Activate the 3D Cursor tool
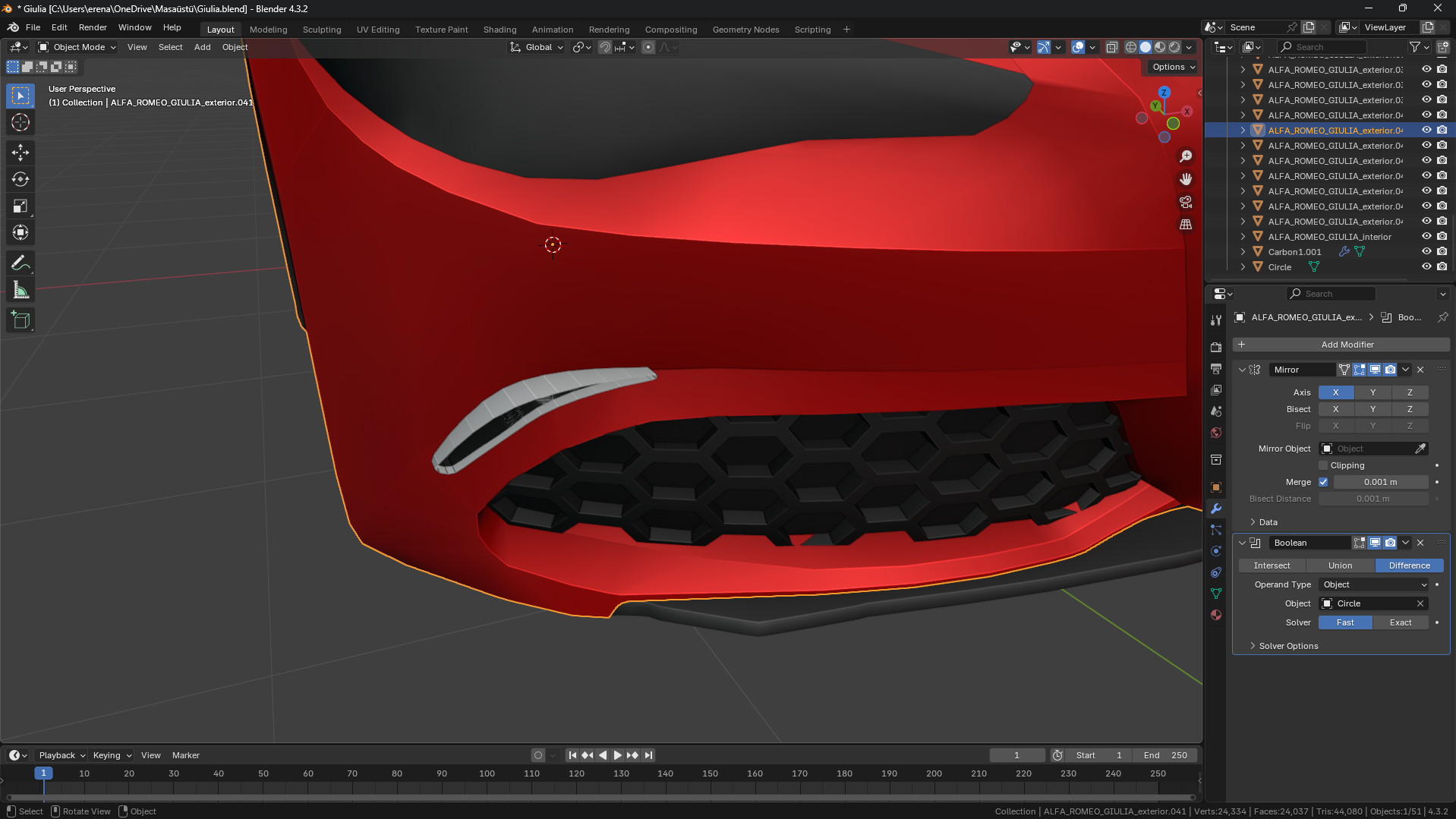Viewport: 1456px width, 819px height. [20, 122]
